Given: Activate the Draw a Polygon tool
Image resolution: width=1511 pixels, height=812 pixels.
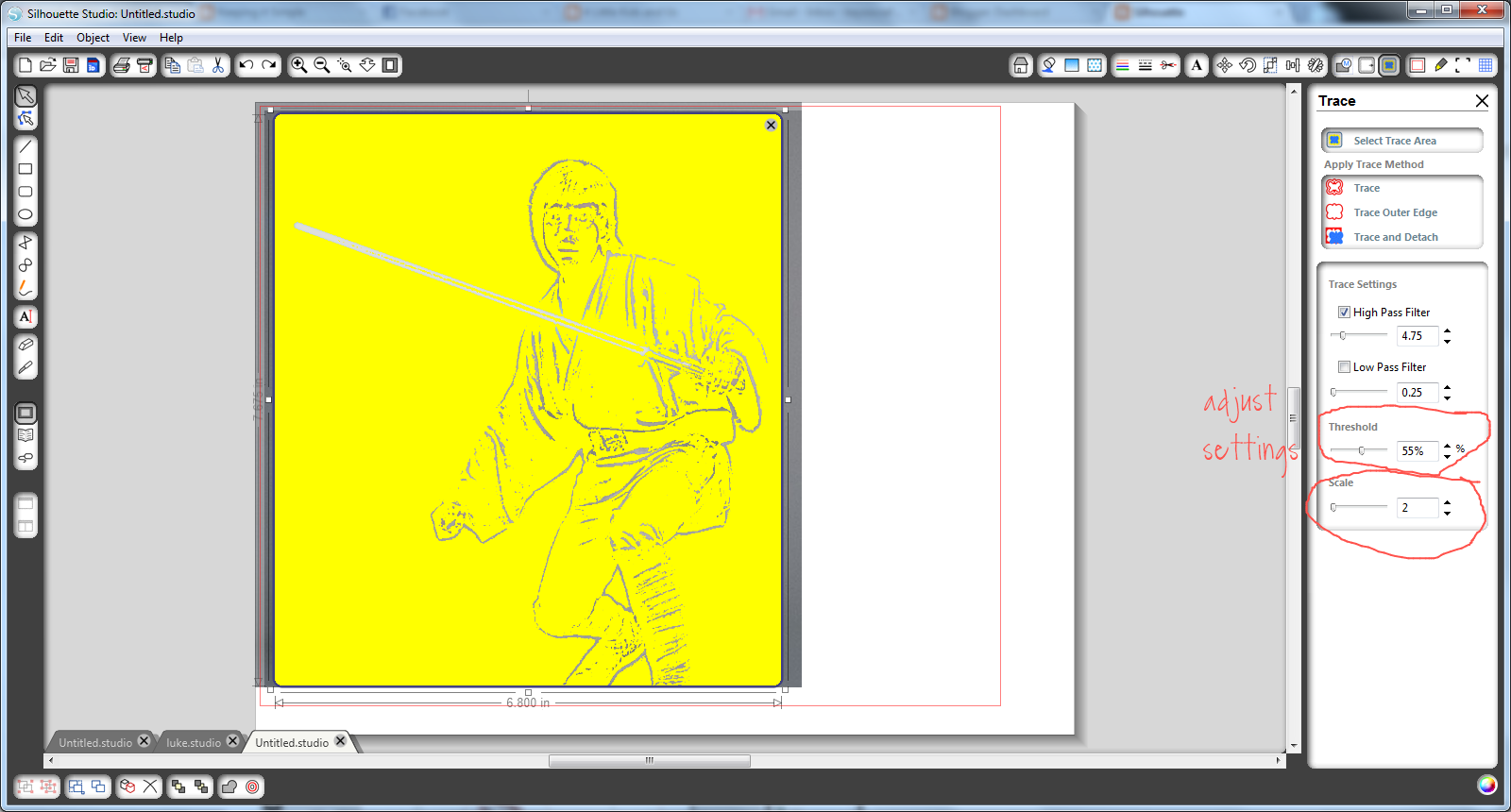Looking at the screenshot, I should tap(25, 243).
